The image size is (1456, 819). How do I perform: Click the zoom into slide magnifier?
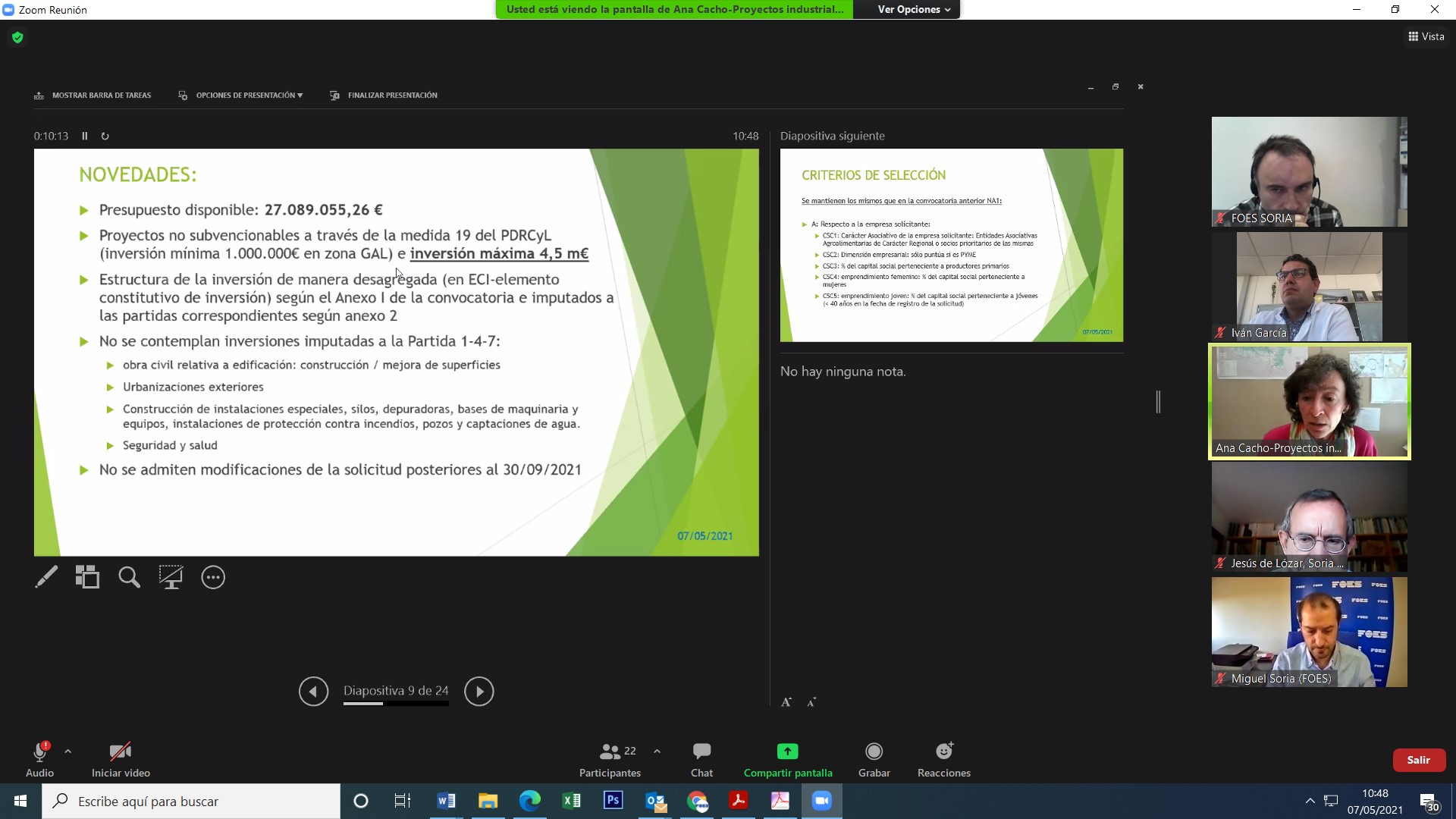[129, 578]
